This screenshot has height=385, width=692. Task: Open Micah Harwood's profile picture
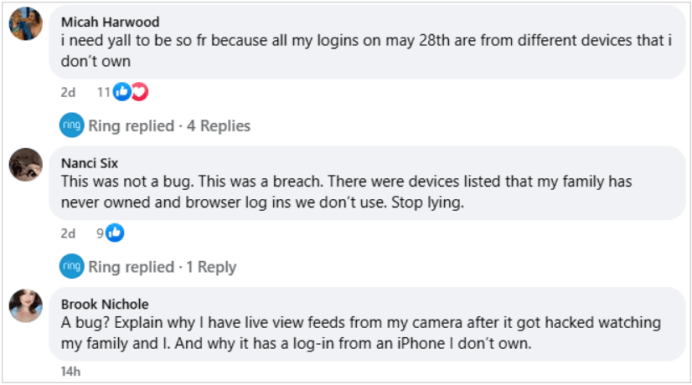26,23
